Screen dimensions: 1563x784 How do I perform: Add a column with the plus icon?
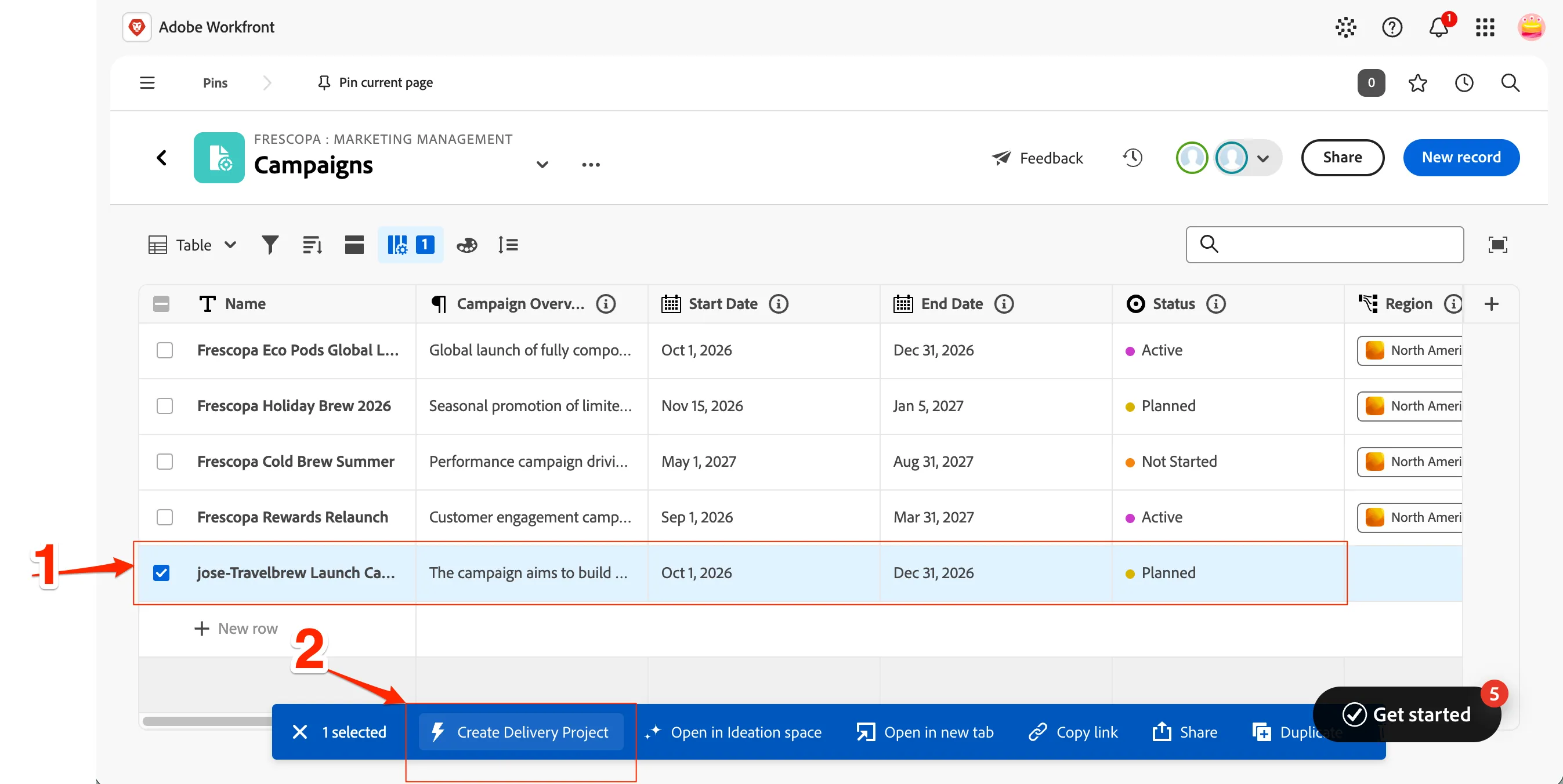coord(1492,304)
